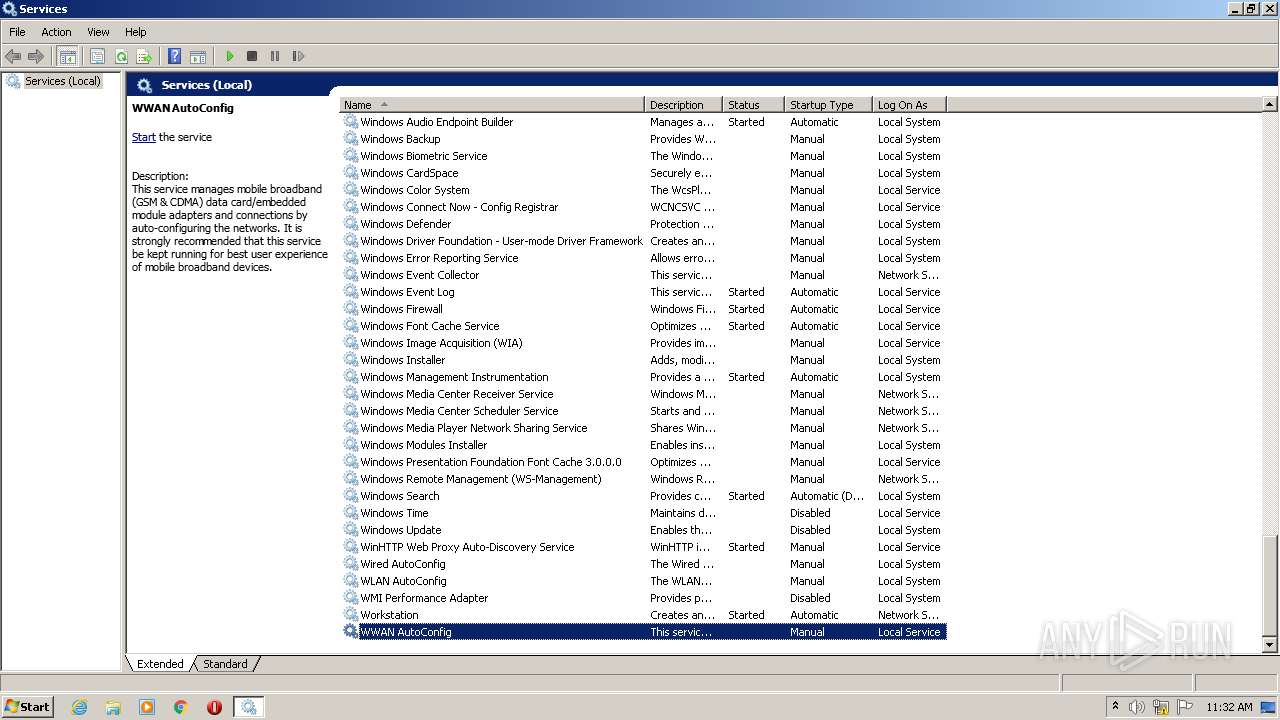Sort by the Status column header
This screenshot has width=1280, height=720.
pos(753,105)
